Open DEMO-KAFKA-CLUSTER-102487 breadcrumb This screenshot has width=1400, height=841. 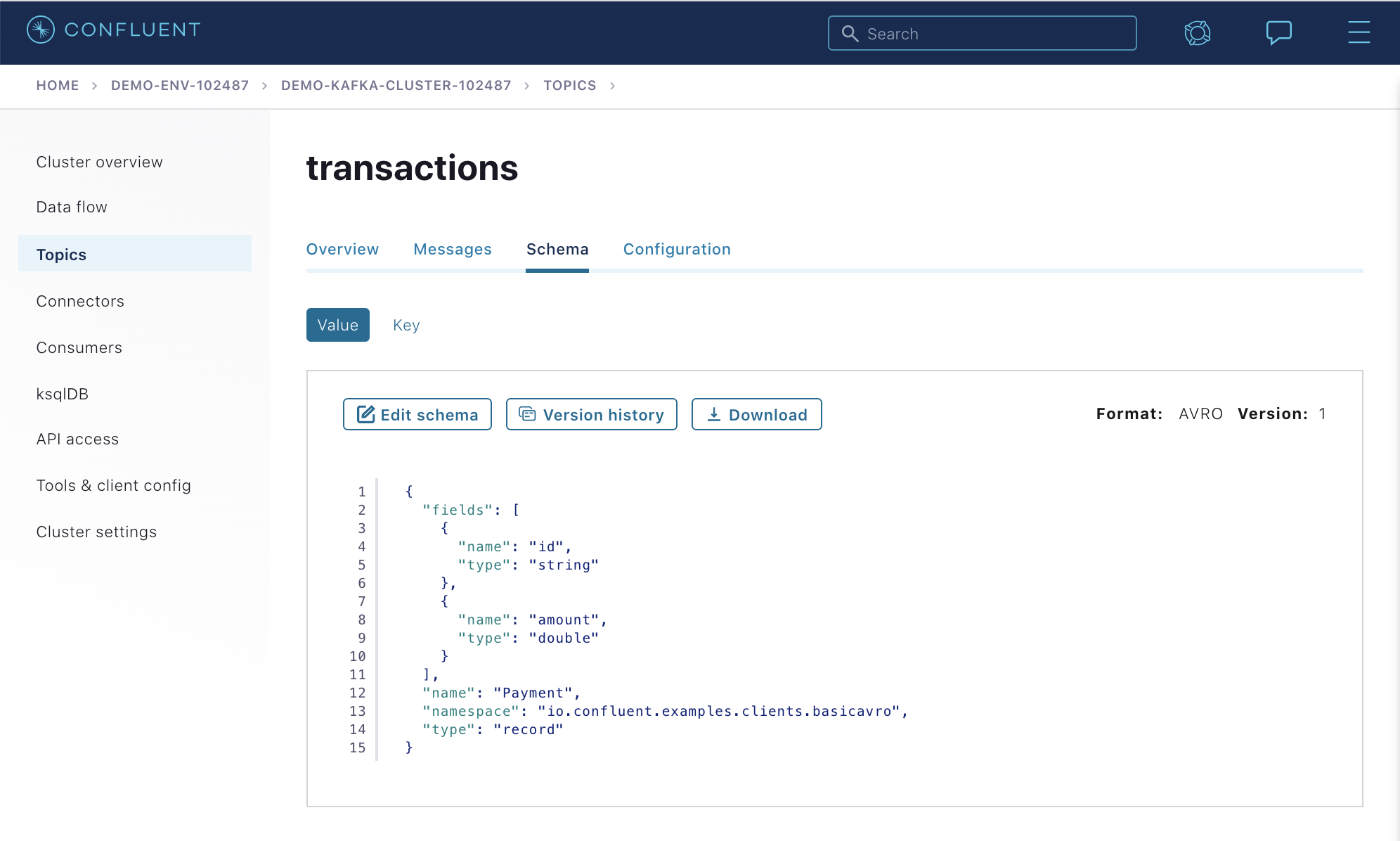click(x=396, y=86)
